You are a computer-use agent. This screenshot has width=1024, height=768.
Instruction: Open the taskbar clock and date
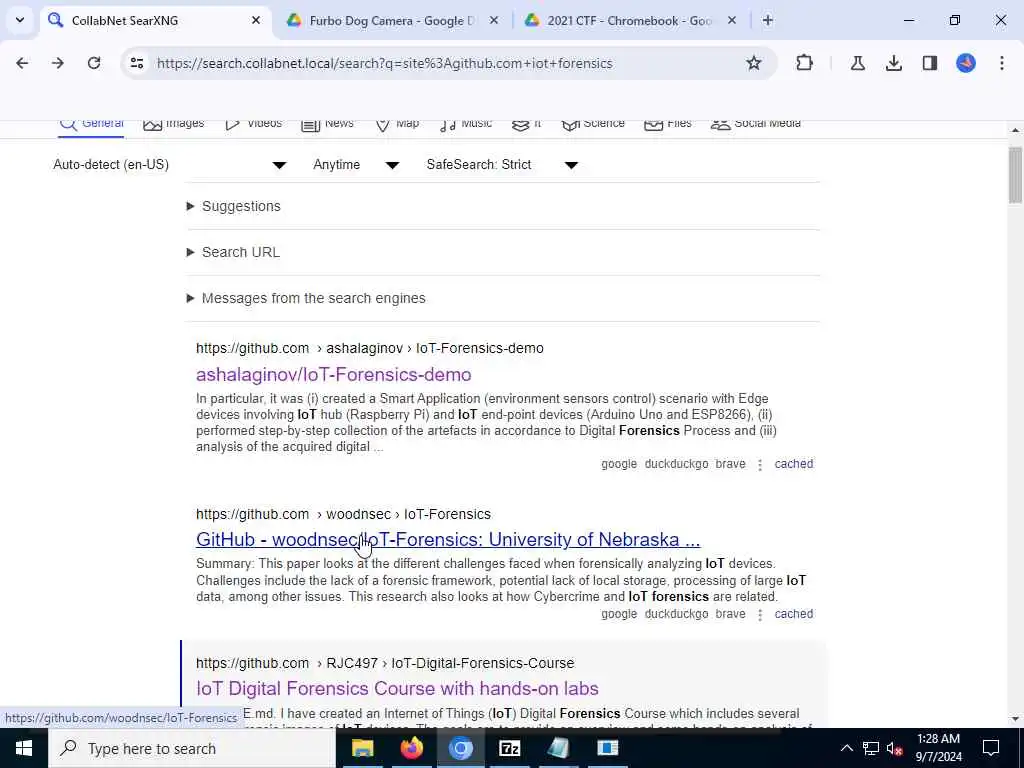938,748
